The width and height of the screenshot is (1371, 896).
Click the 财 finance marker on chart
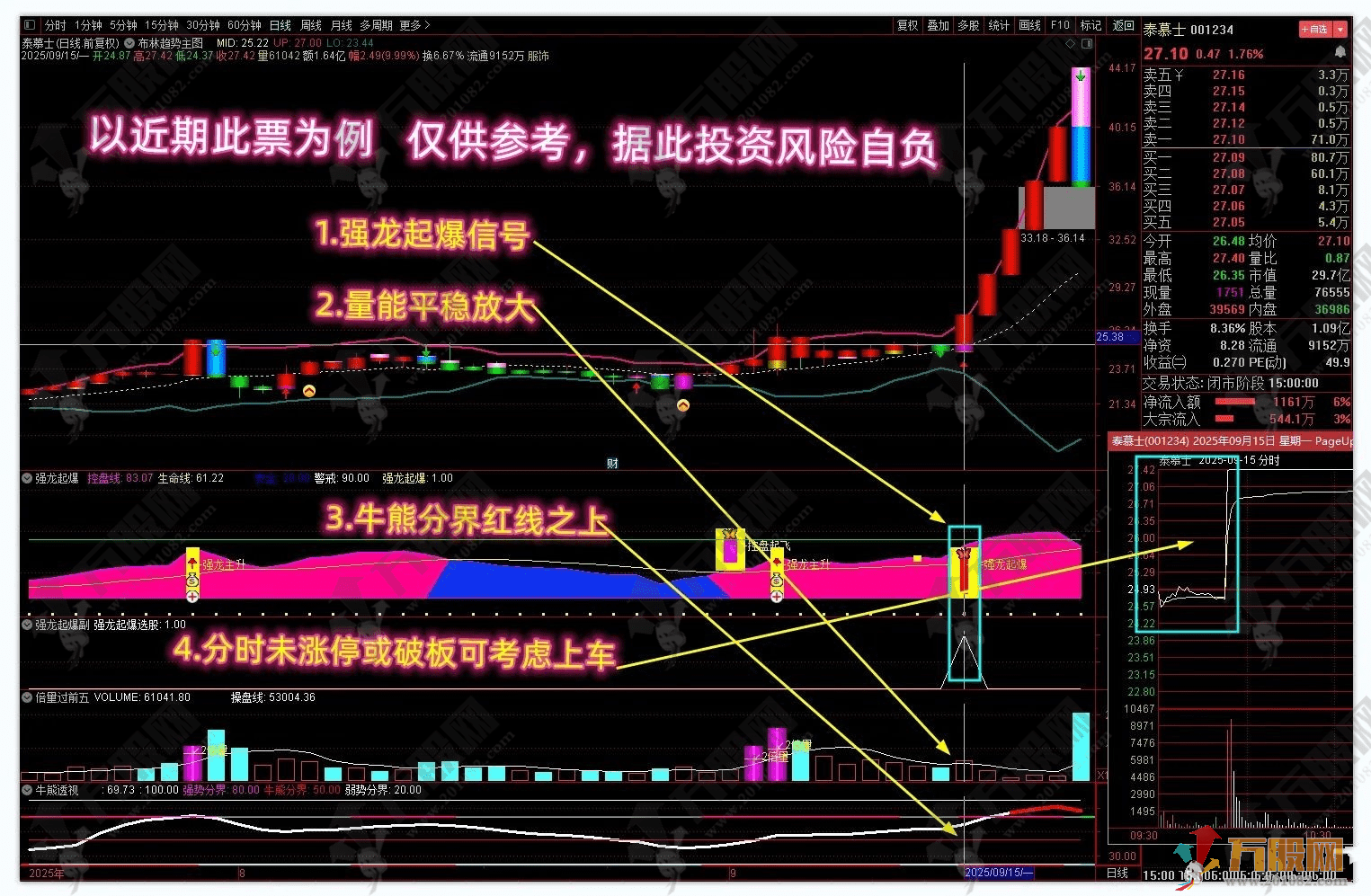tap(612, 464)
